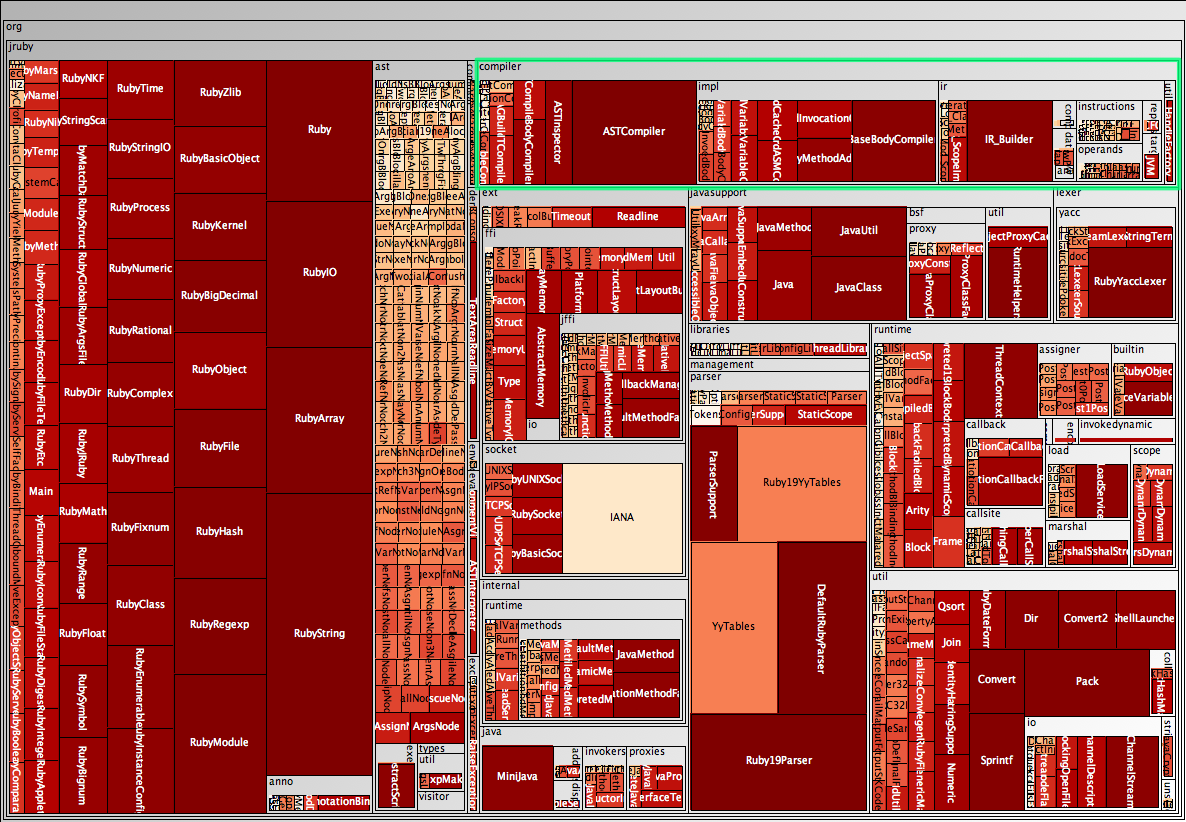Click the IR_Builder block
This screenshot has width=1186, height=822.
click(x=1008, y=139)
